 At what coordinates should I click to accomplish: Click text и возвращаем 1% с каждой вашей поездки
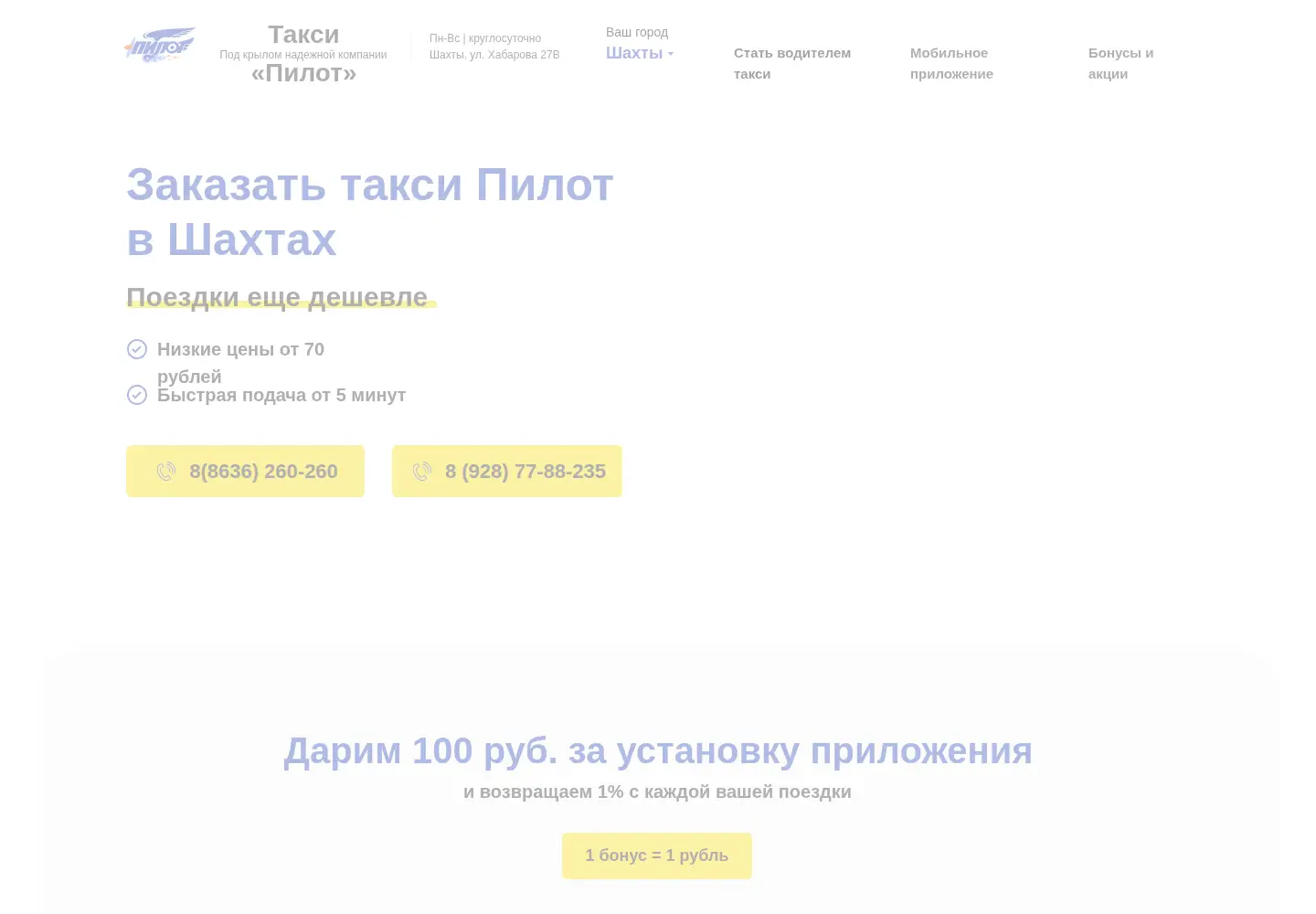point(657,792)
